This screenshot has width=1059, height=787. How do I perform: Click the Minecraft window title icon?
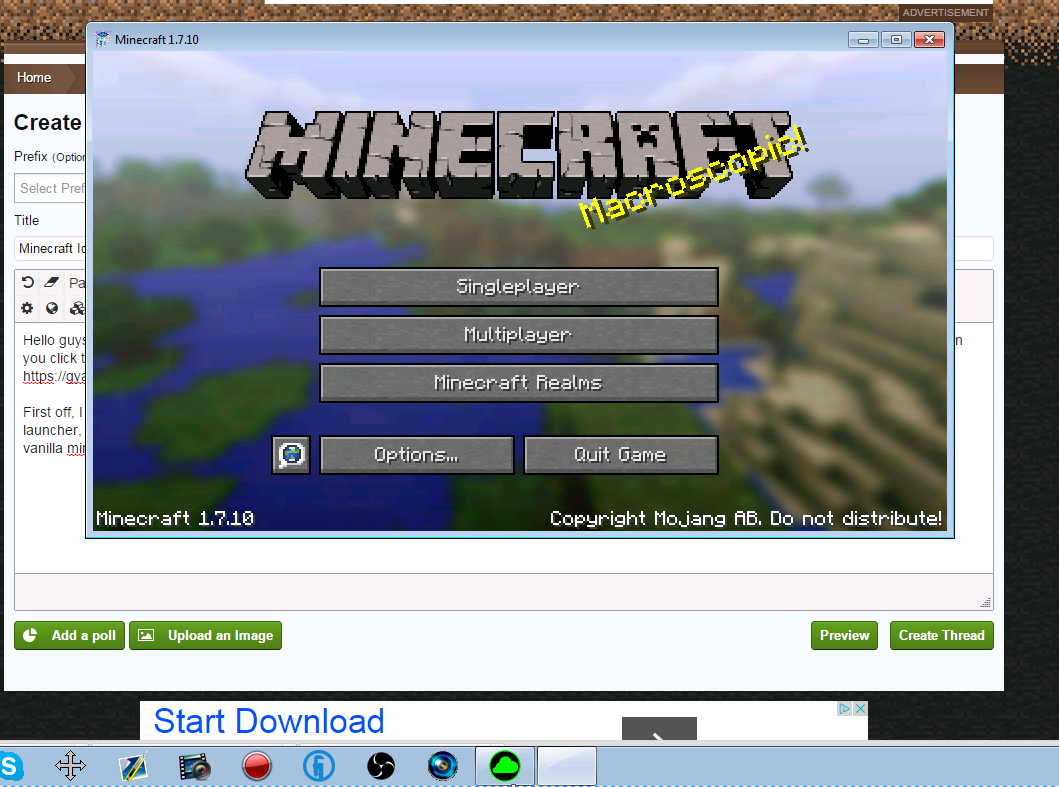pos(103,39)
